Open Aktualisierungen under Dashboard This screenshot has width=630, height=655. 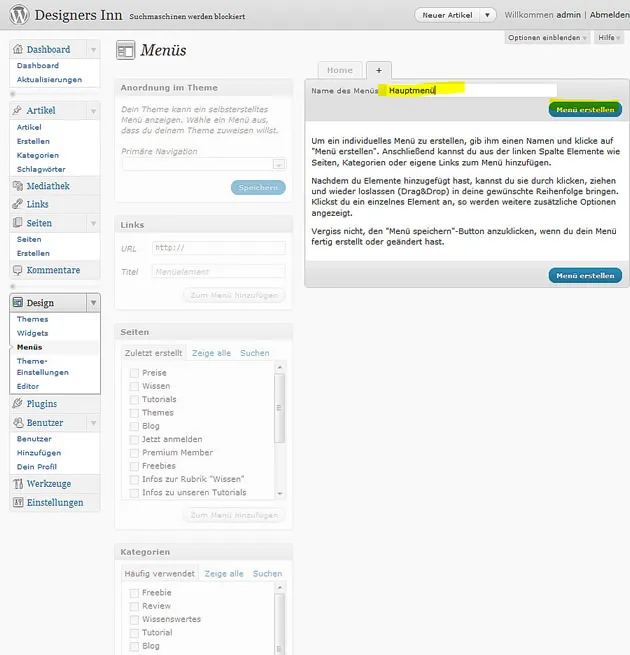pyautogui.click(x=49, y=80)
